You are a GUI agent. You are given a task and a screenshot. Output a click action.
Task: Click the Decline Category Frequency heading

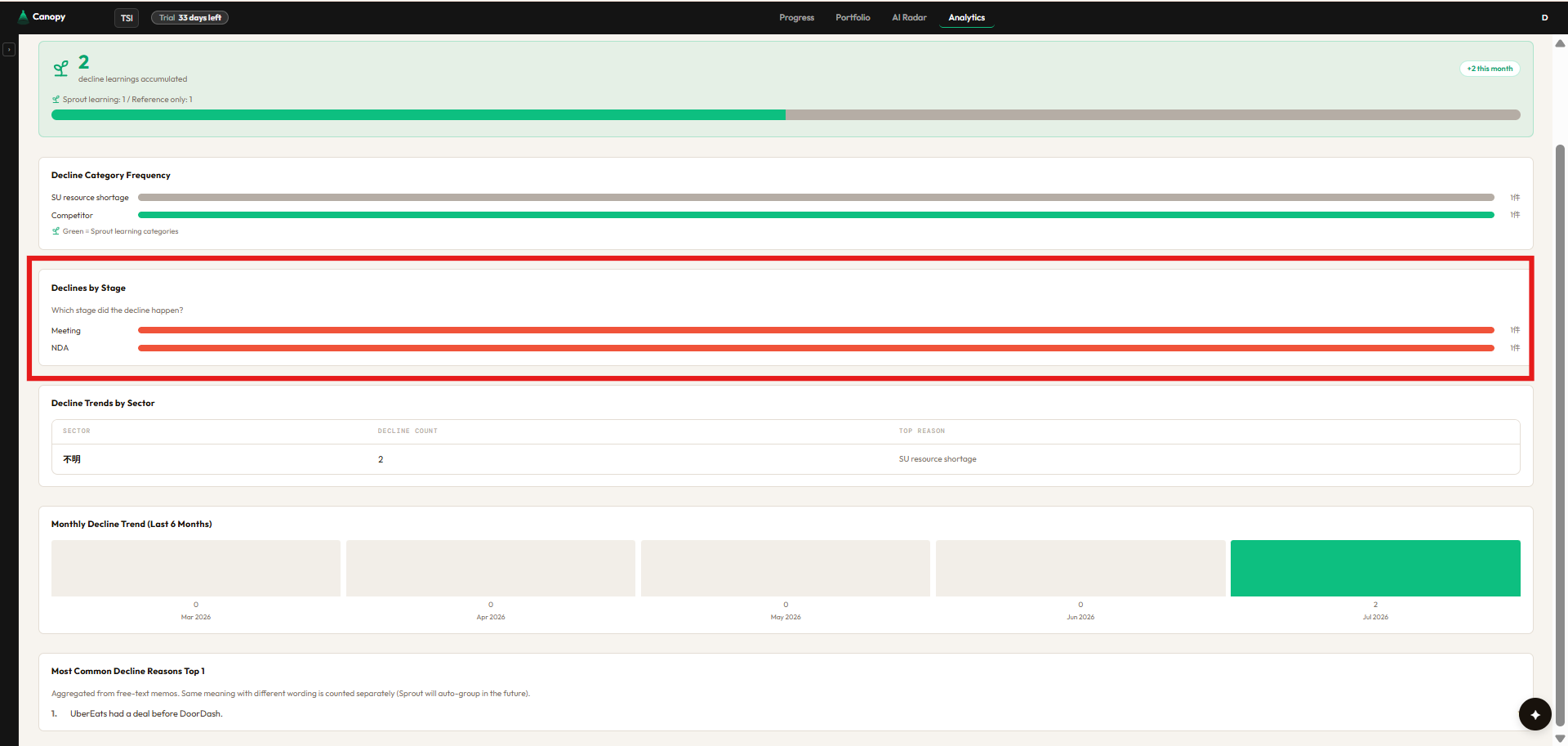[x=111, y=176]
